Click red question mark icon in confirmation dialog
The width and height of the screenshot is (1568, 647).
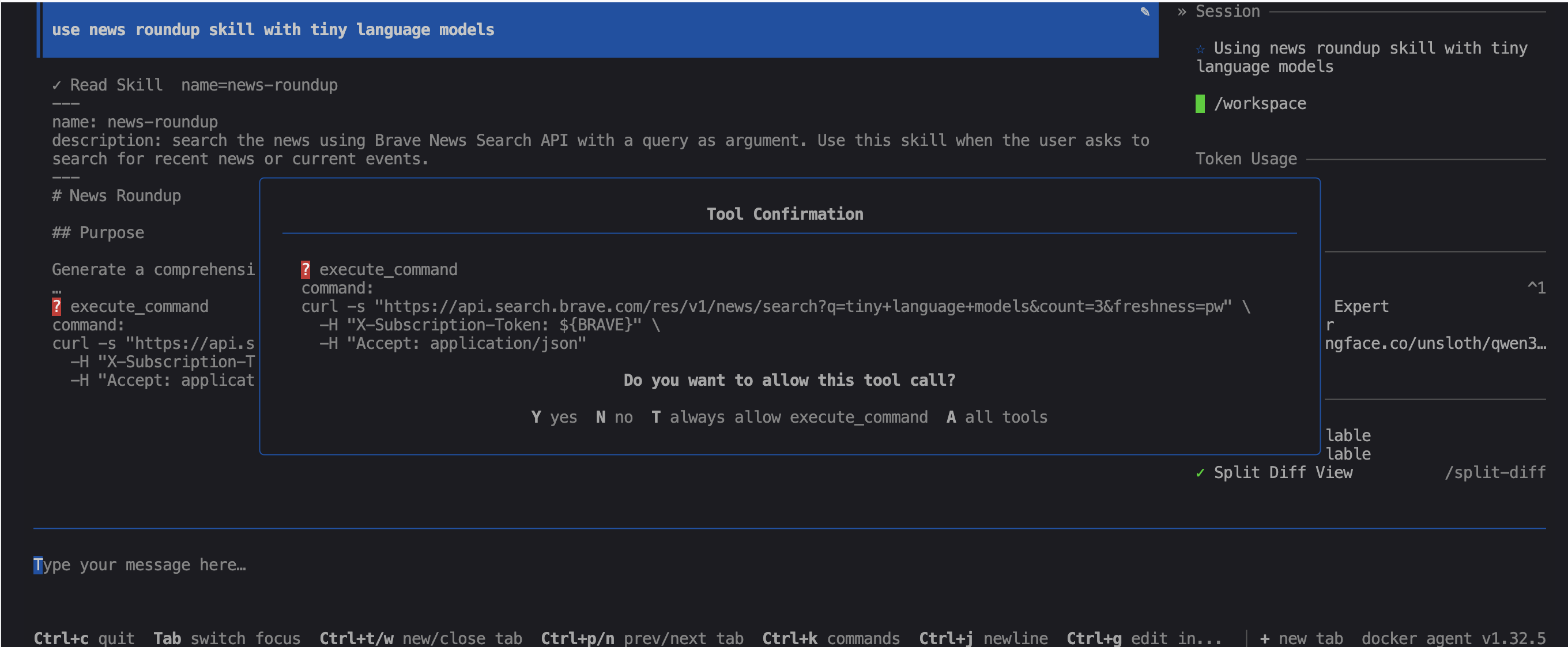(x=306, y=270)
